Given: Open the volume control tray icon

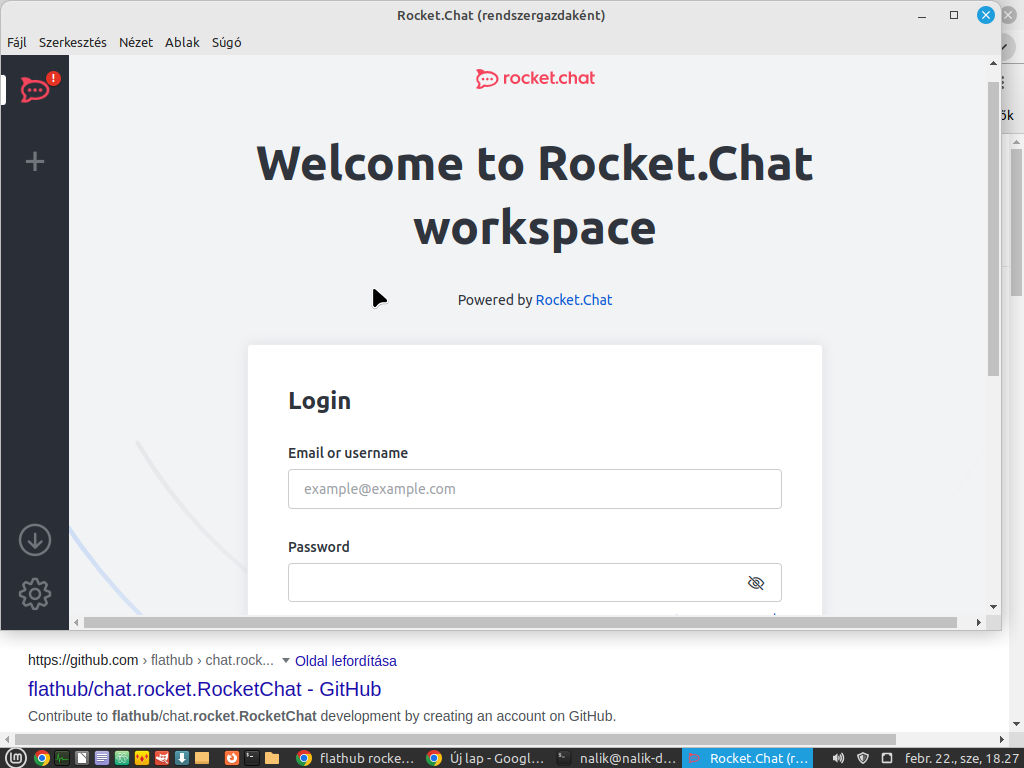Looking at the screenshot, I should tap(839, 758).
